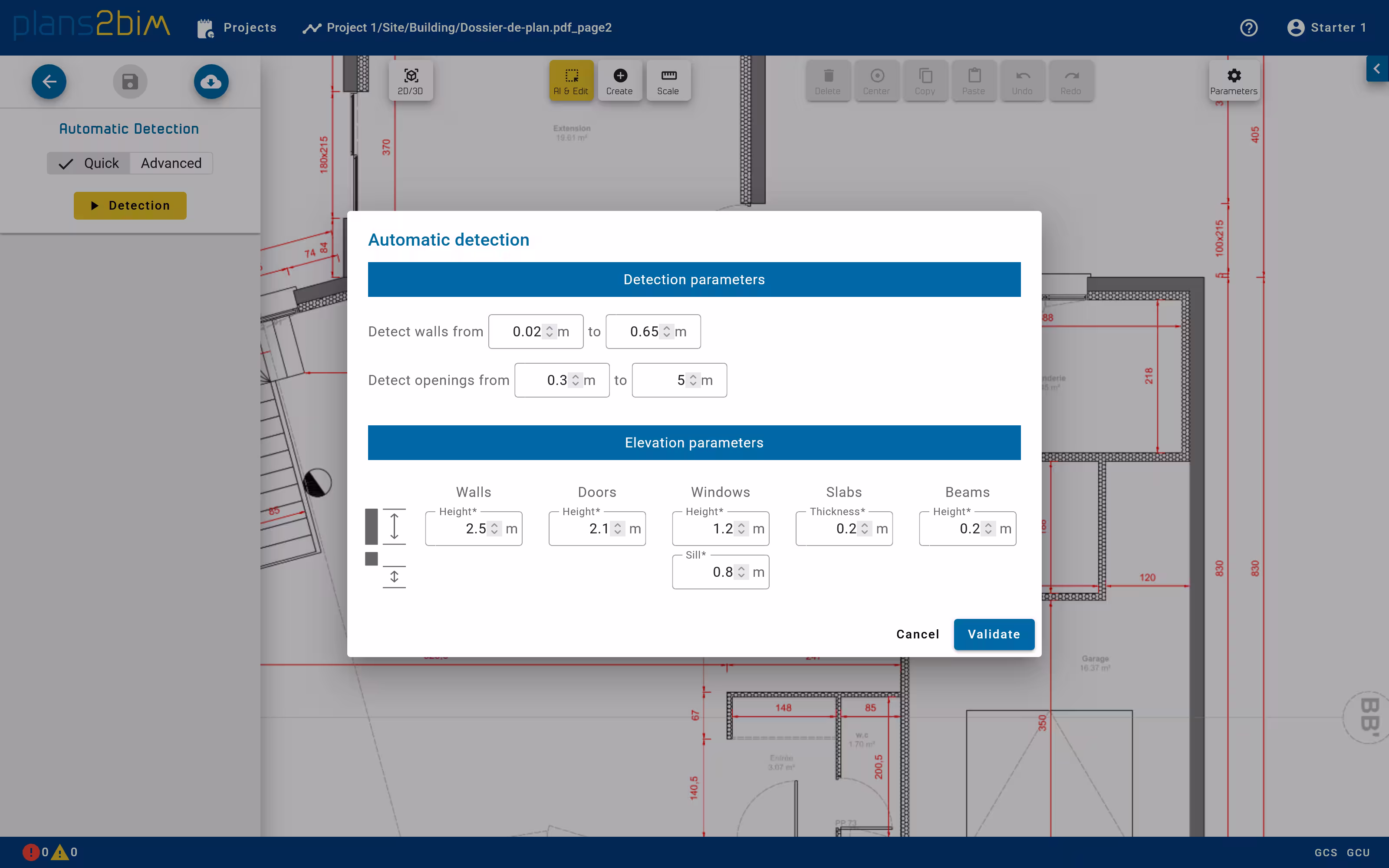Select the Create tool
Viewport: 1389px width, 868px height.
pyautogui.click(x=619, y=80)
